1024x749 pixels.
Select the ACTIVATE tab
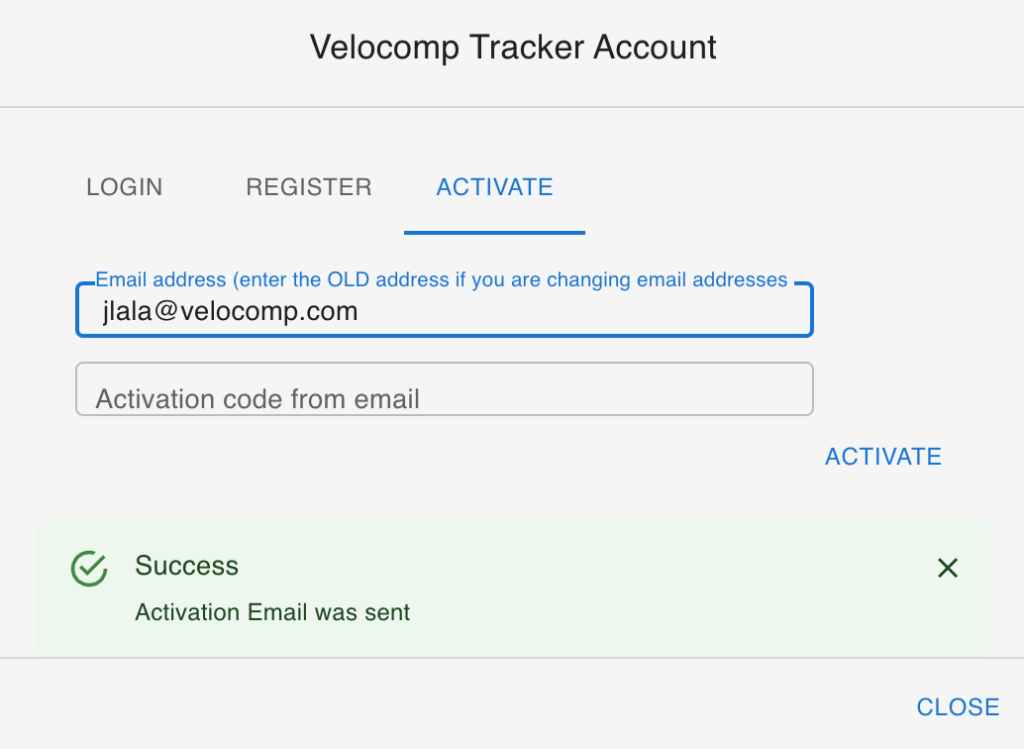pyautogui.click(x=494, y=187)
